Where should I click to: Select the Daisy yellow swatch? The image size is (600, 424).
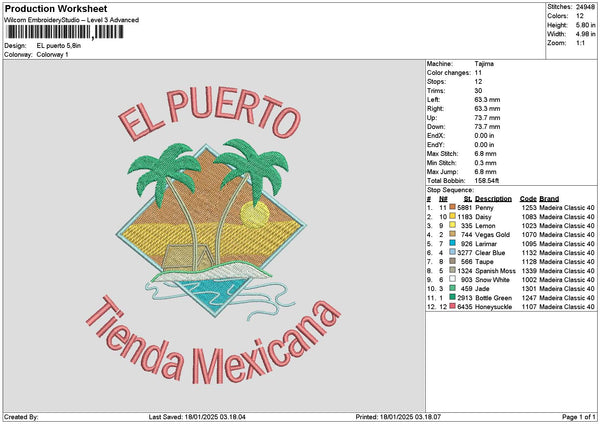[x=452, y=217]
